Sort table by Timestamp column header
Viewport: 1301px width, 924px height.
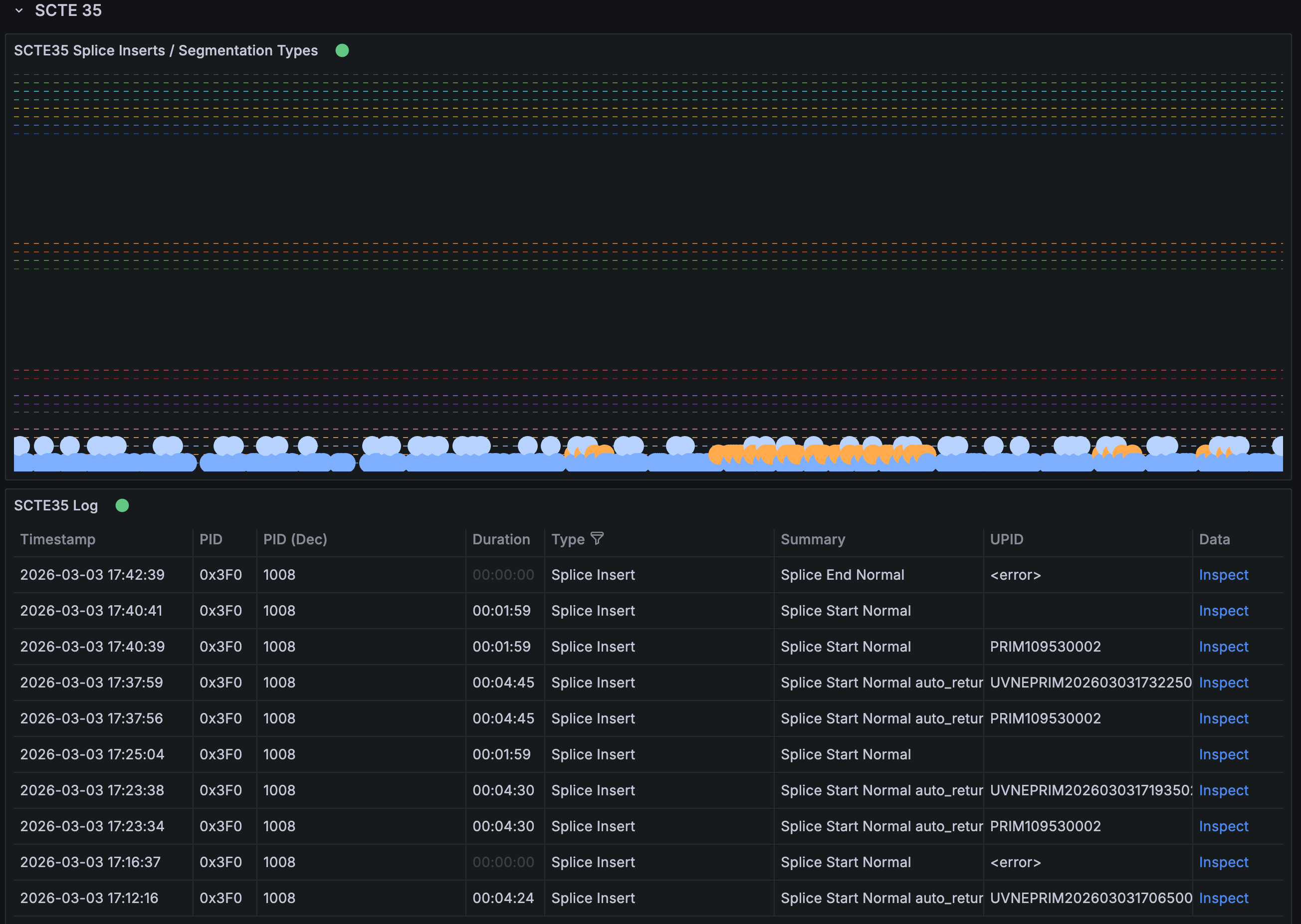tap(58, 539)
